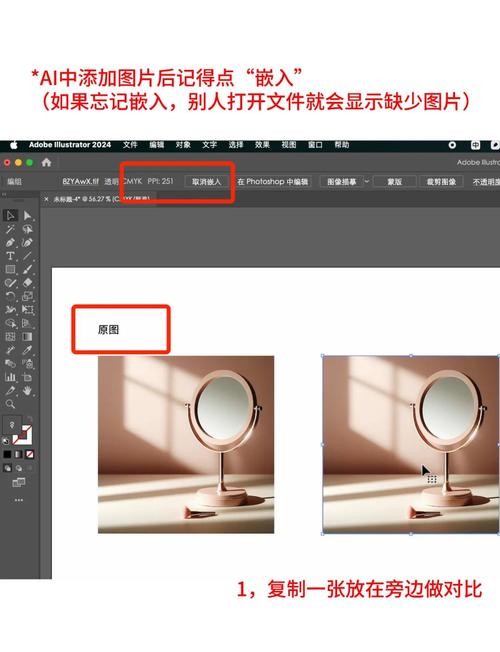The width and height of the screenshot is (500, 652).
Task: Click 在 Photoshop 中编辑 button
Action: tap(273, 182)
